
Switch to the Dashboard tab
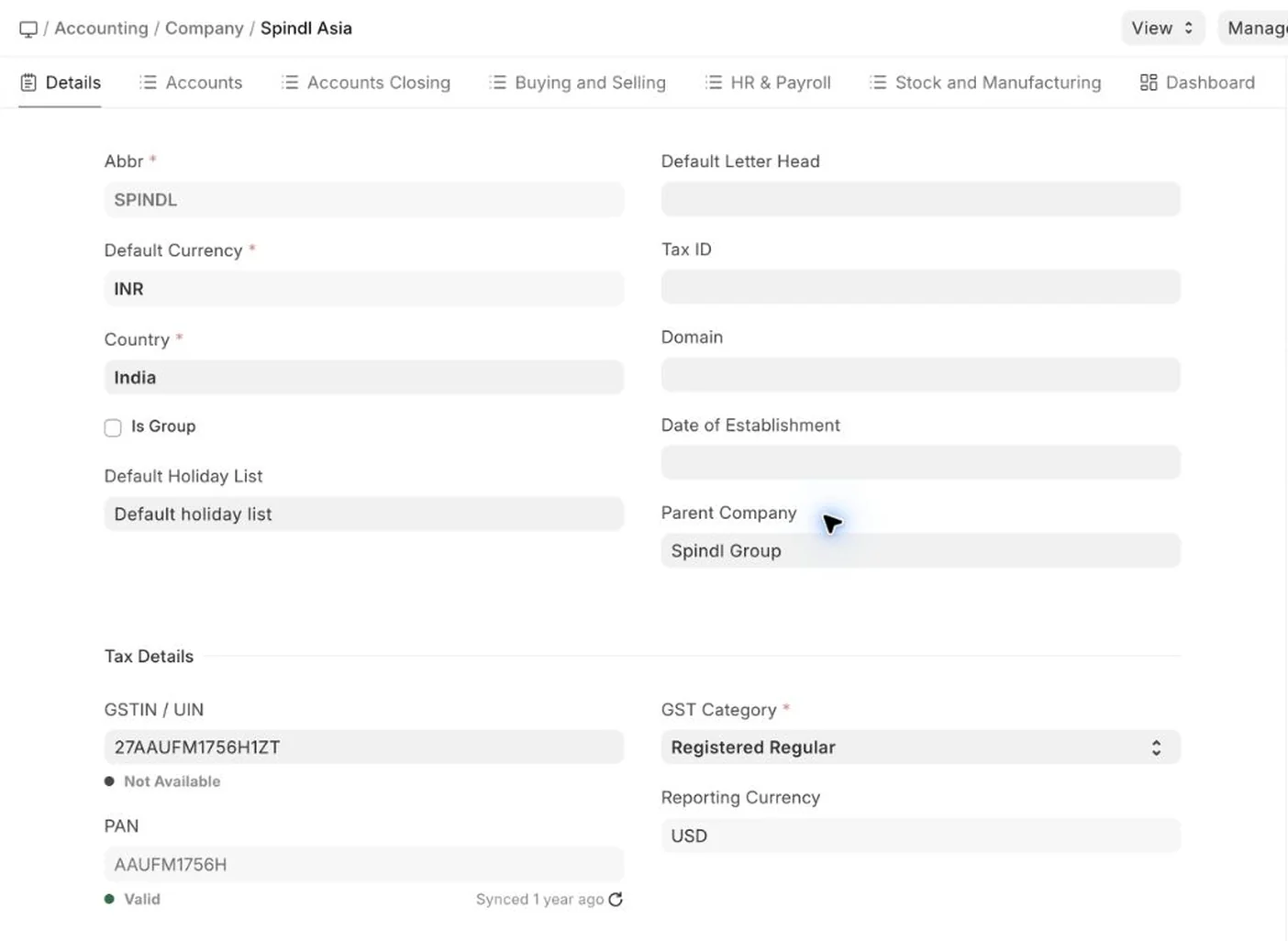1197,83
